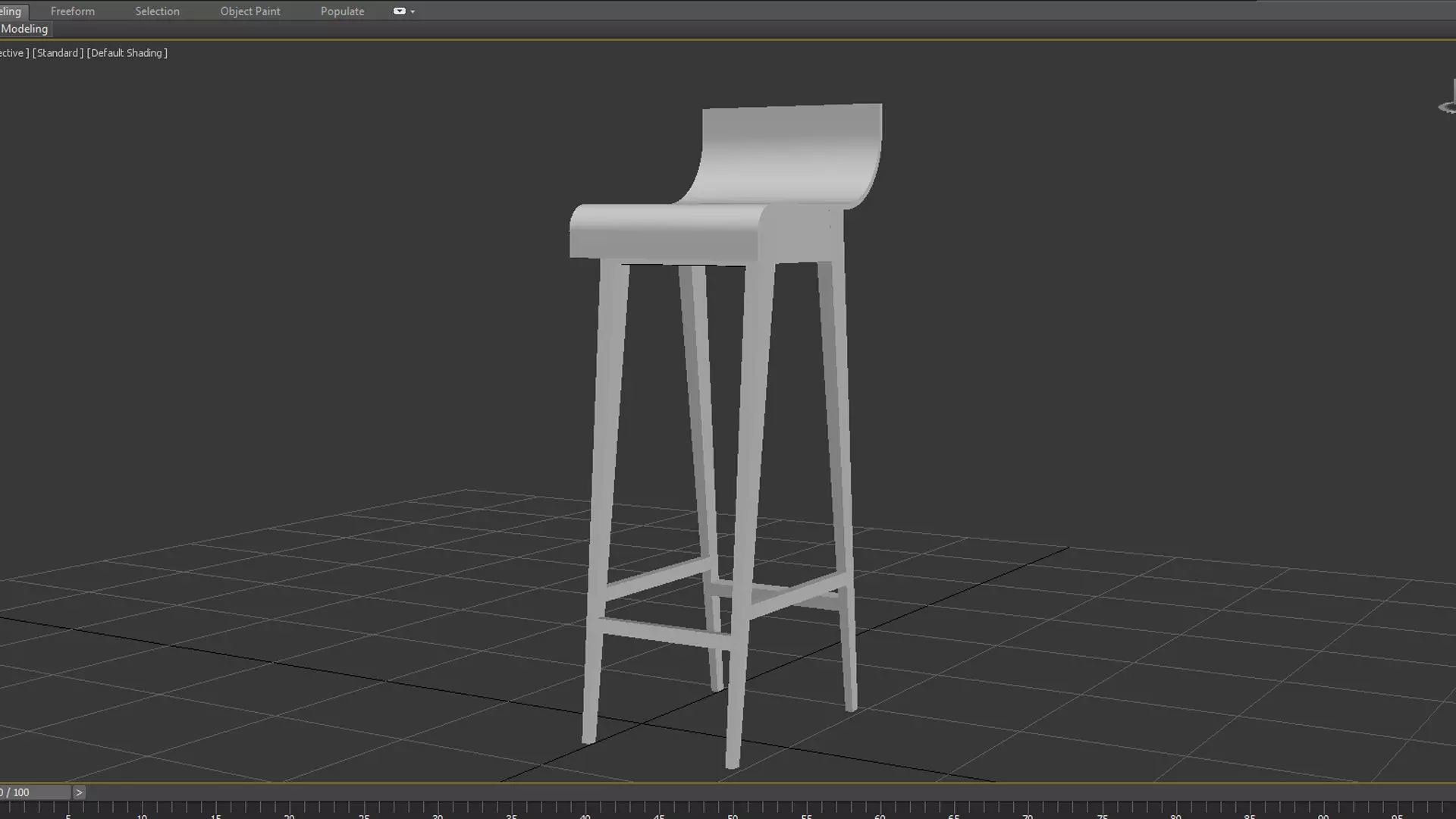Click the 0 / 100 time slider
This screenshot has height=819, width=1456.
(36, 792)
